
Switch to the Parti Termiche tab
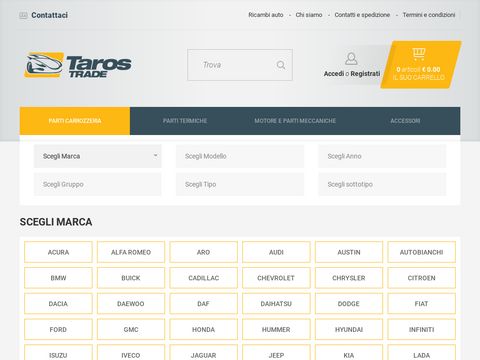click(185, 121)
